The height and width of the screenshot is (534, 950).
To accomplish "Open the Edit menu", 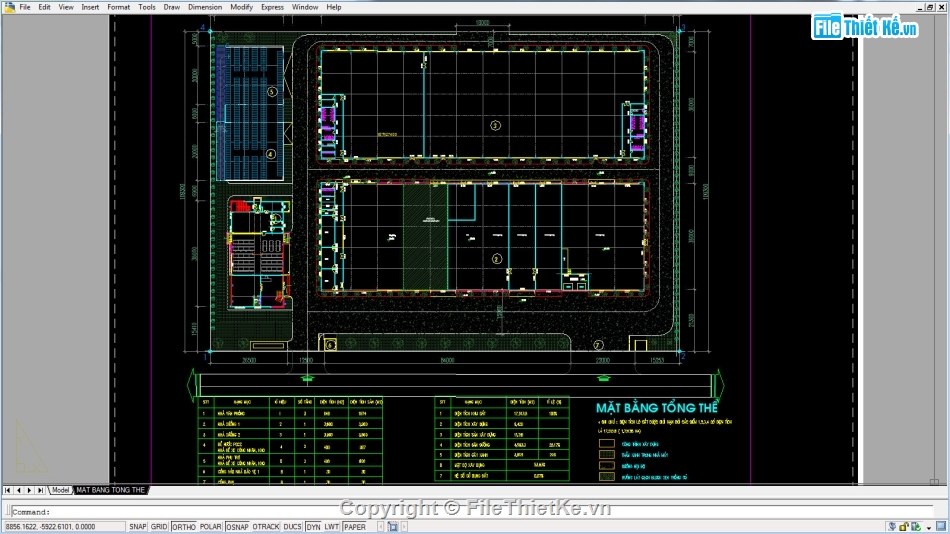I will 44,7.
